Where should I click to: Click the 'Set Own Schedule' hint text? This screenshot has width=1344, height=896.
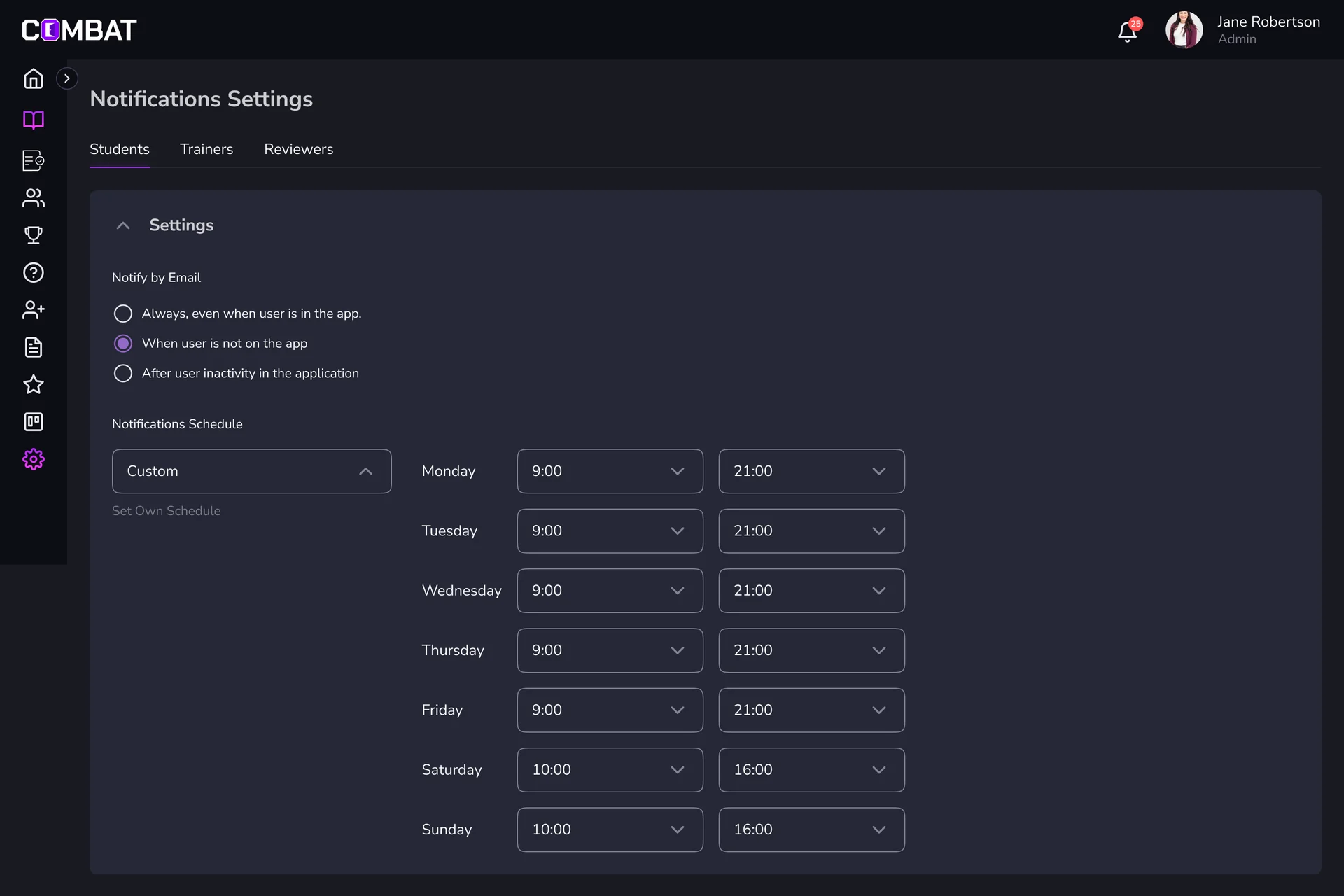tap(167, 511)
